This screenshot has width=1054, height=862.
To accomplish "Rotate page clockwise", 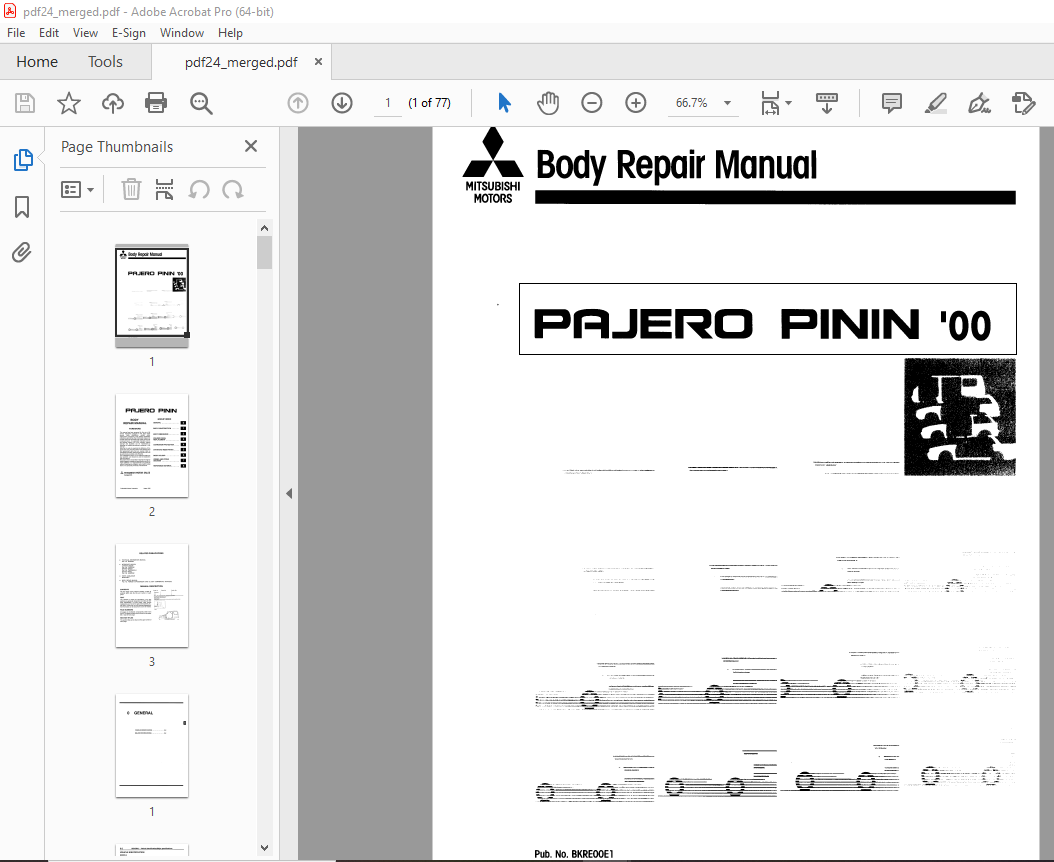I will point(233,190).
